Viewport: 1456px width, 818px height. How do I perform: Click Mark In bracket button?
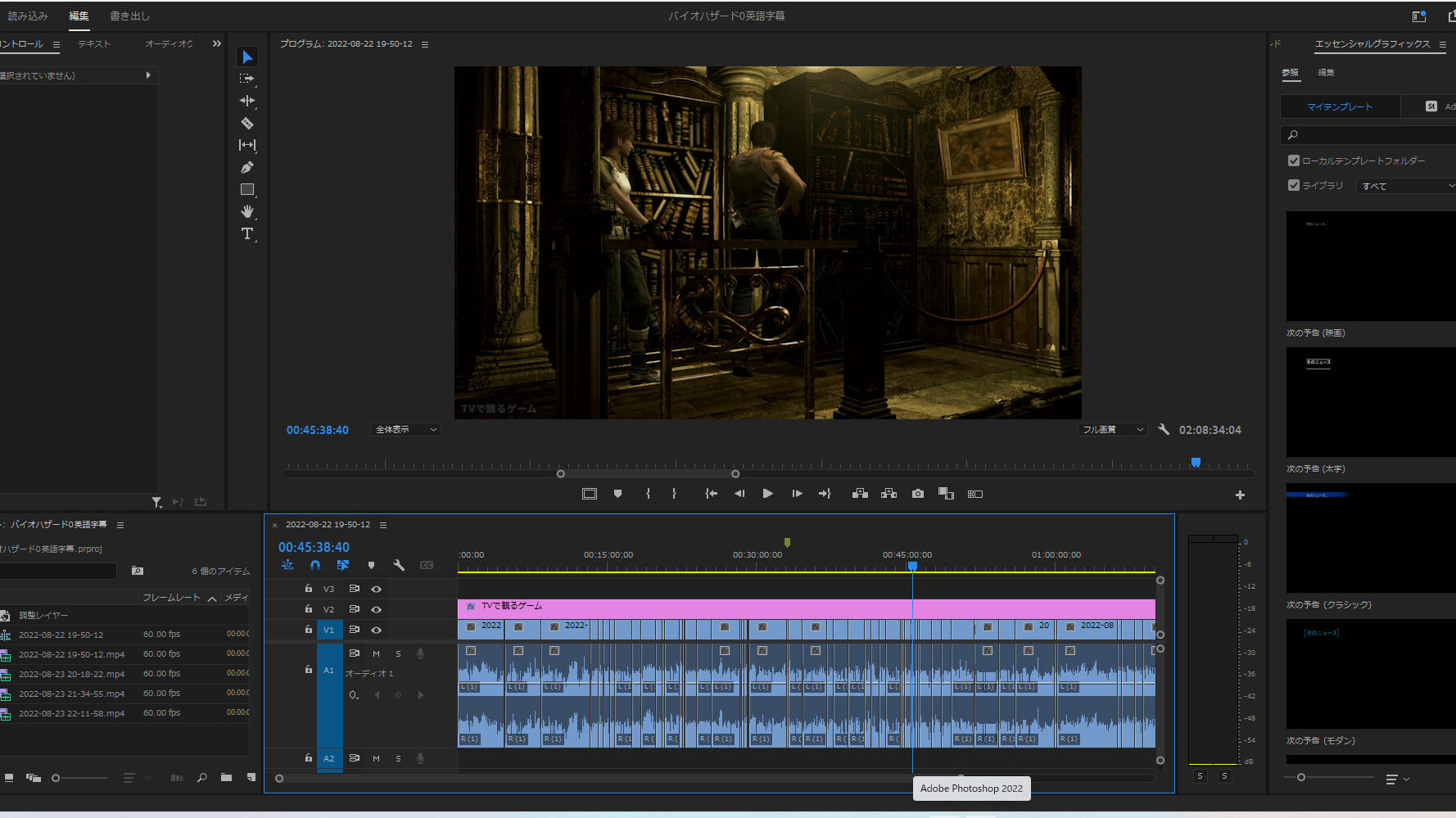point(648,494)
